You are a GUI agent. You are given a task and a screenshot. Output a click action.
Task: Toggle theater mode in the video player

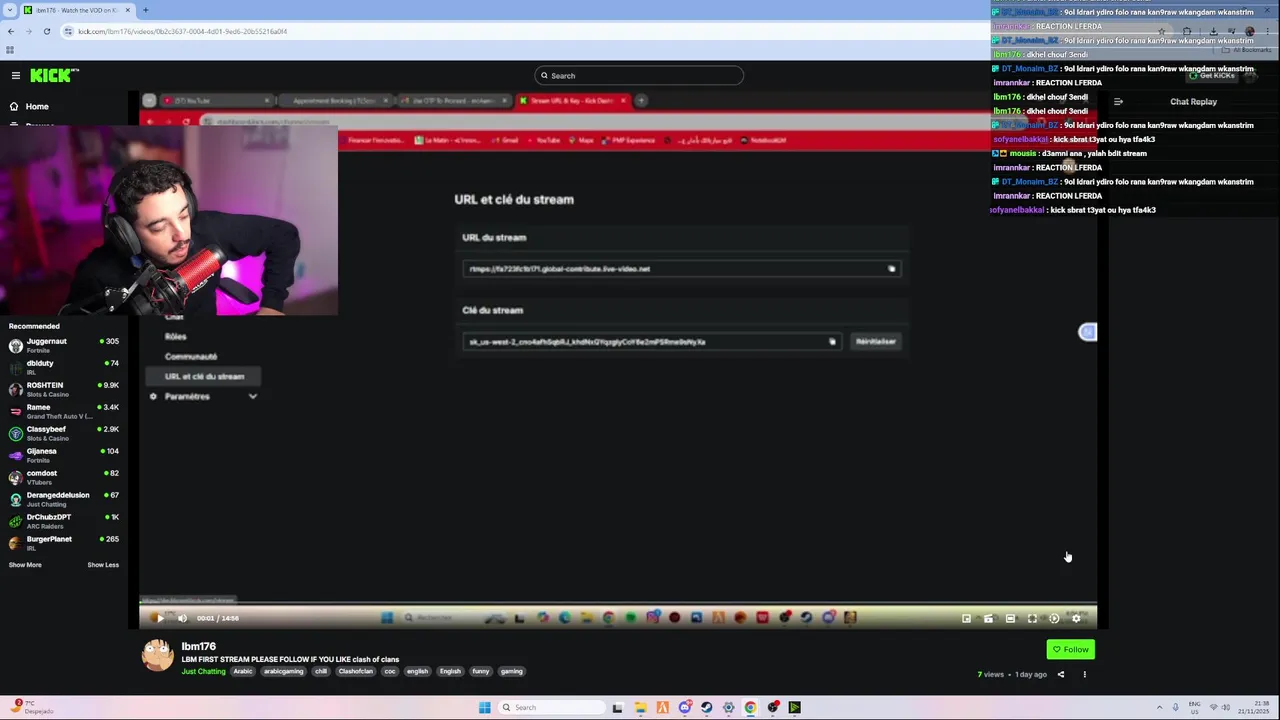[x=1010, y=618]
